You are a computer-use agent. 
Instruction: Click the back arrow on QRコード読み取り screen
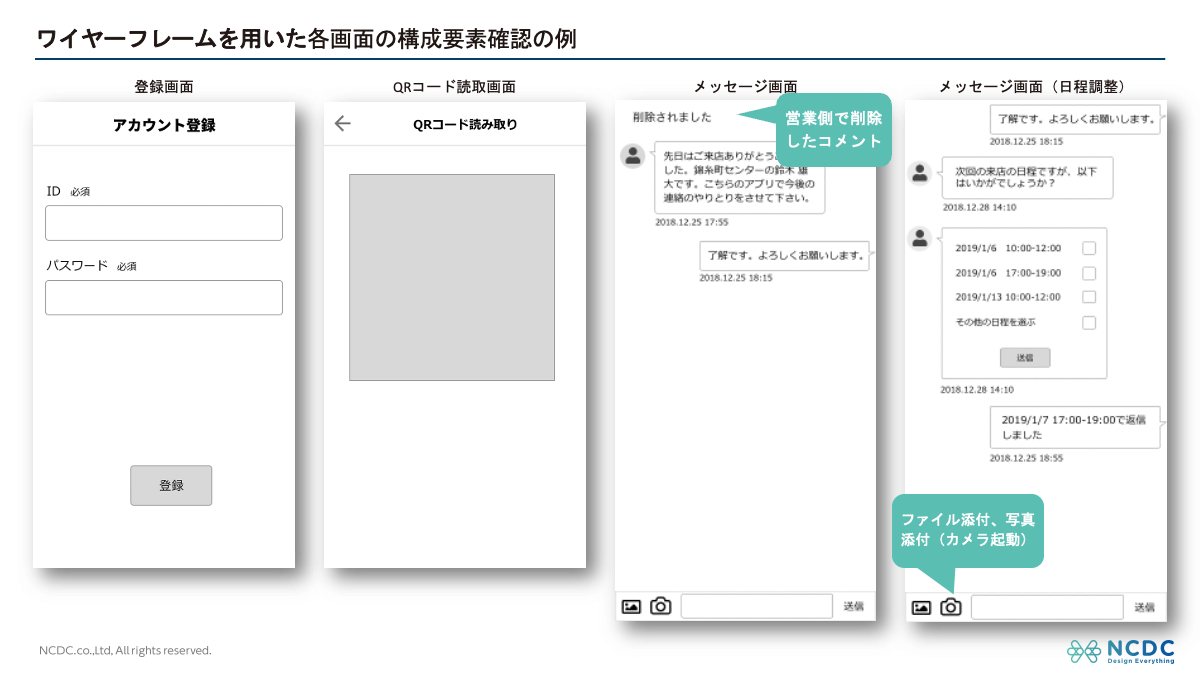click(x=343, y=124)
